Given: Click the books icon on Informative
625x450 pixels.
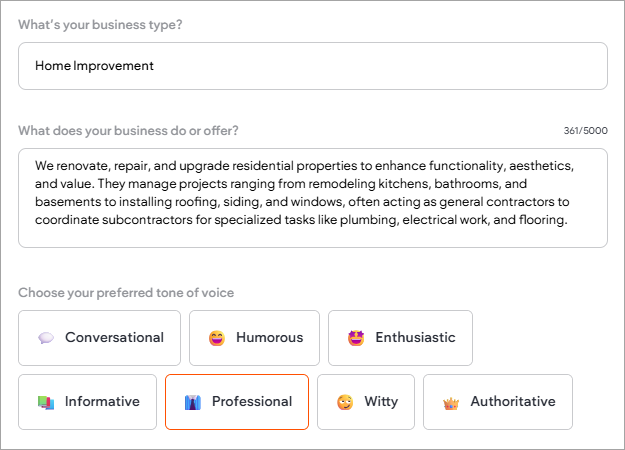Looking at the screenshot, I should tap(46, 402).
